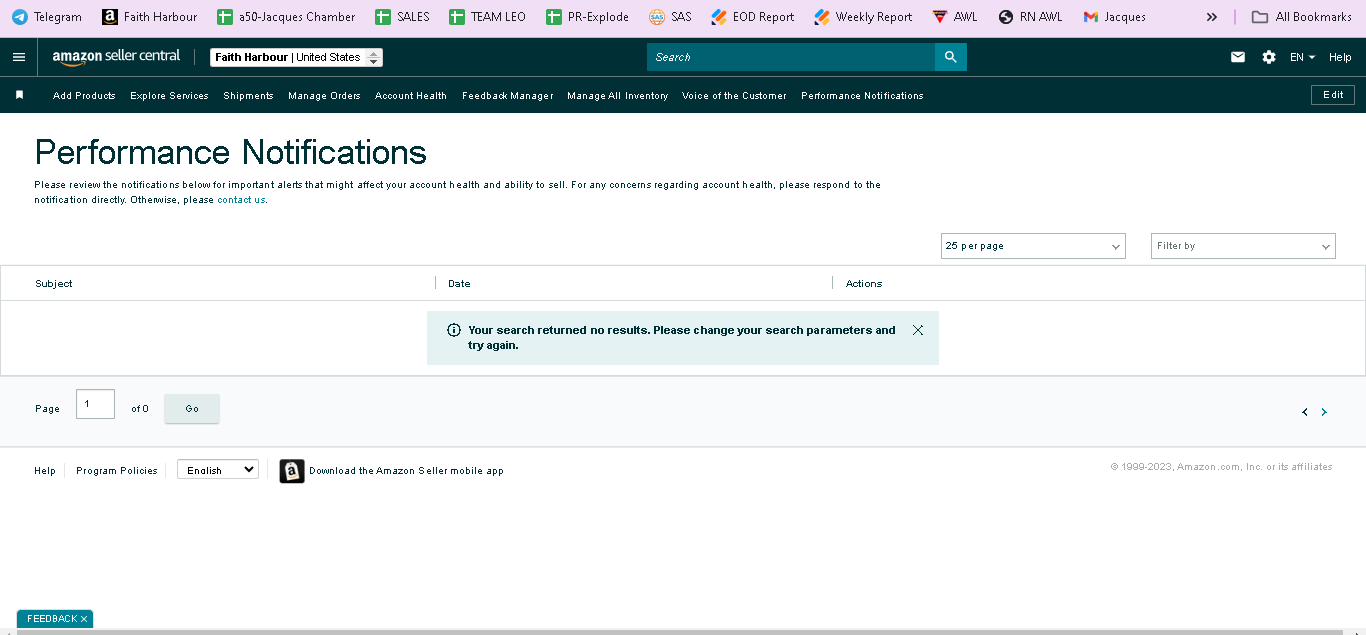Open Feedback Manager
The image size is (1366, 635).
point(507,96)
